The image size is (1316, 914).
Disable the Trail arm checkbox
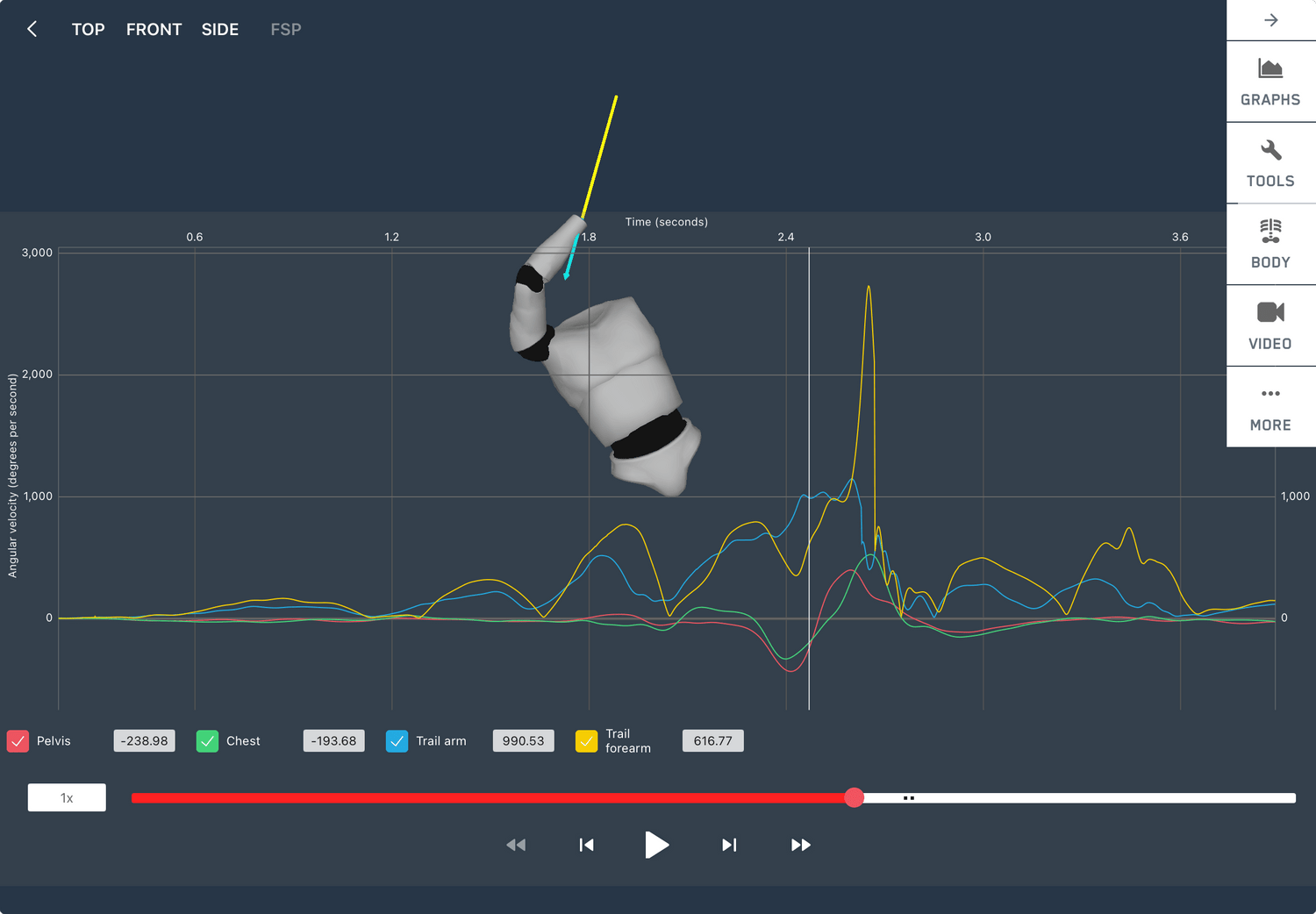point(397,741)
